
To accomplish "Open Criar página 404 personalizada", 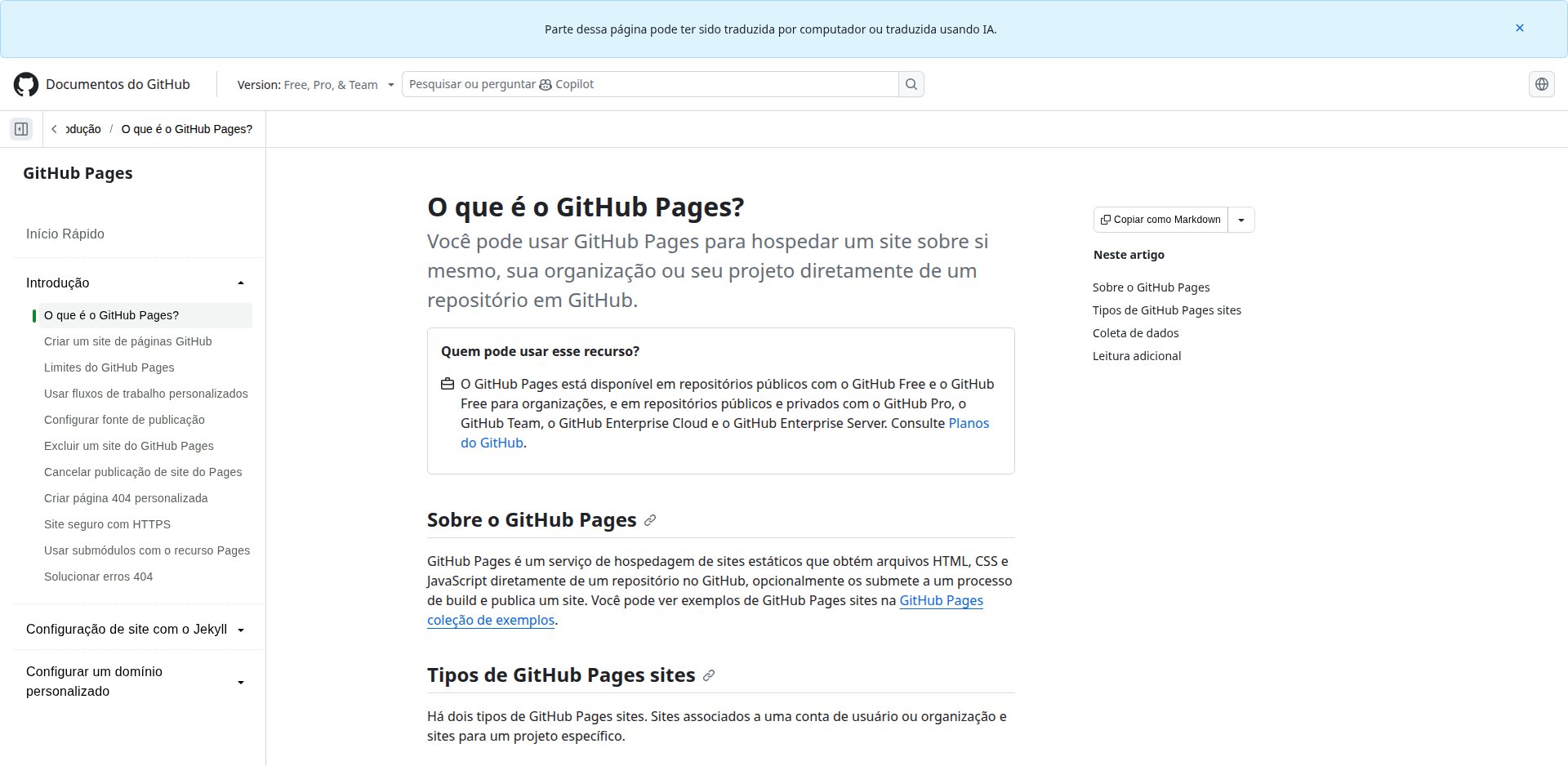I will point(126,498).
